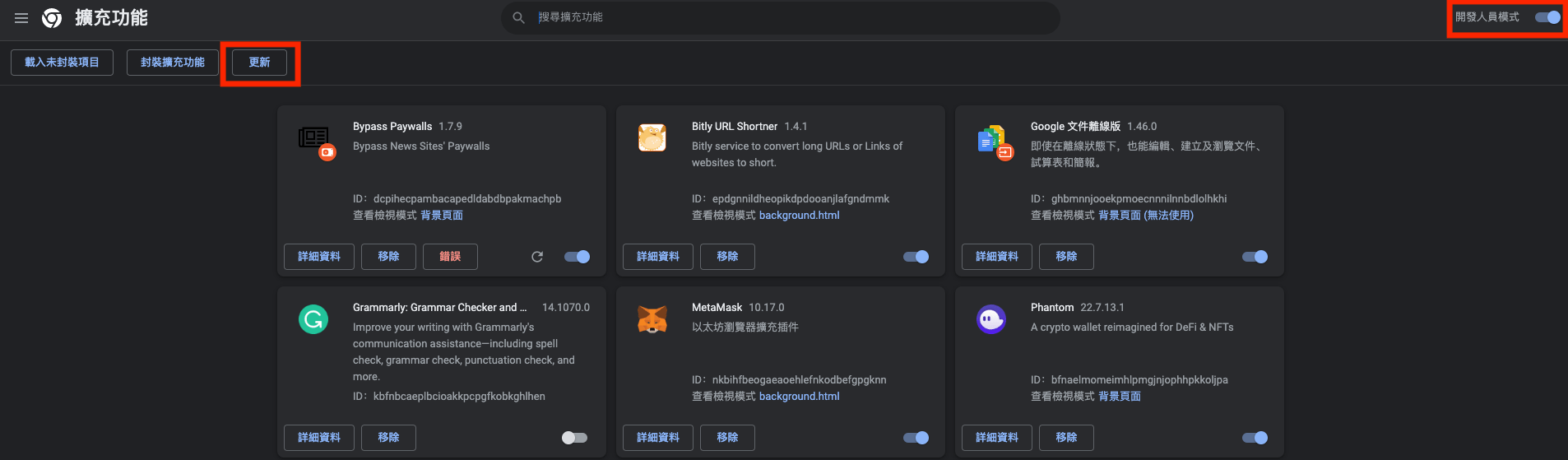
Task: Open the hamburger main menu
Action: (21, 18)
